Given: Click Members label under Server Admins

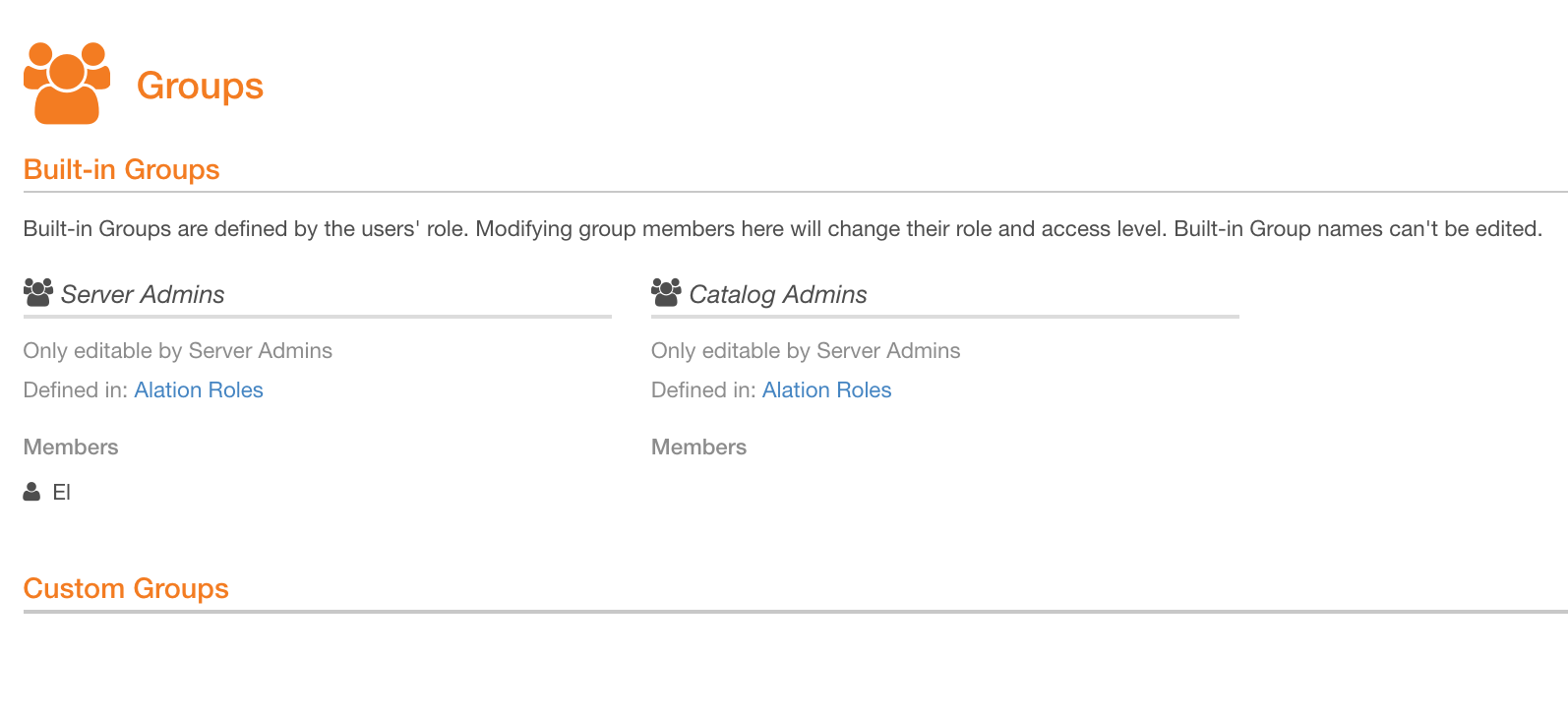Looking at the screenshot, I should [71, 447].
